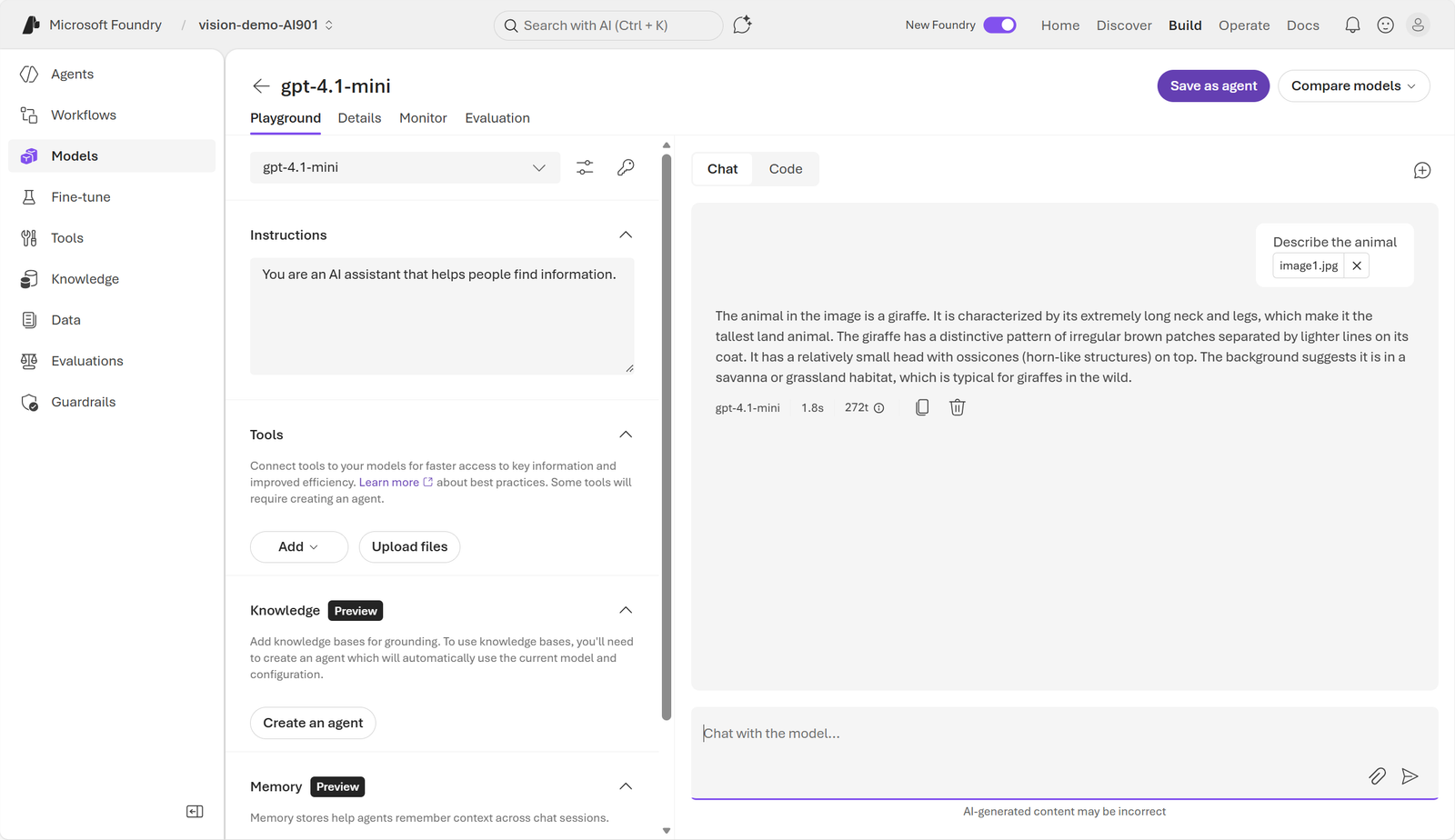This screenshot has height=840, width=1455.
Task: Open the notifications bell
Action: pos(1352,25)
